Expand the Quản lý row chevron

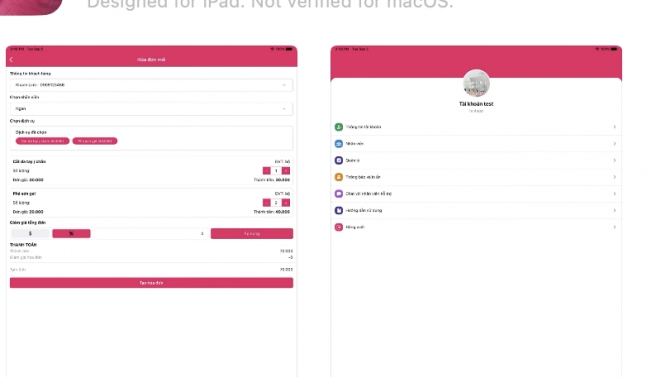pos(614,160)
